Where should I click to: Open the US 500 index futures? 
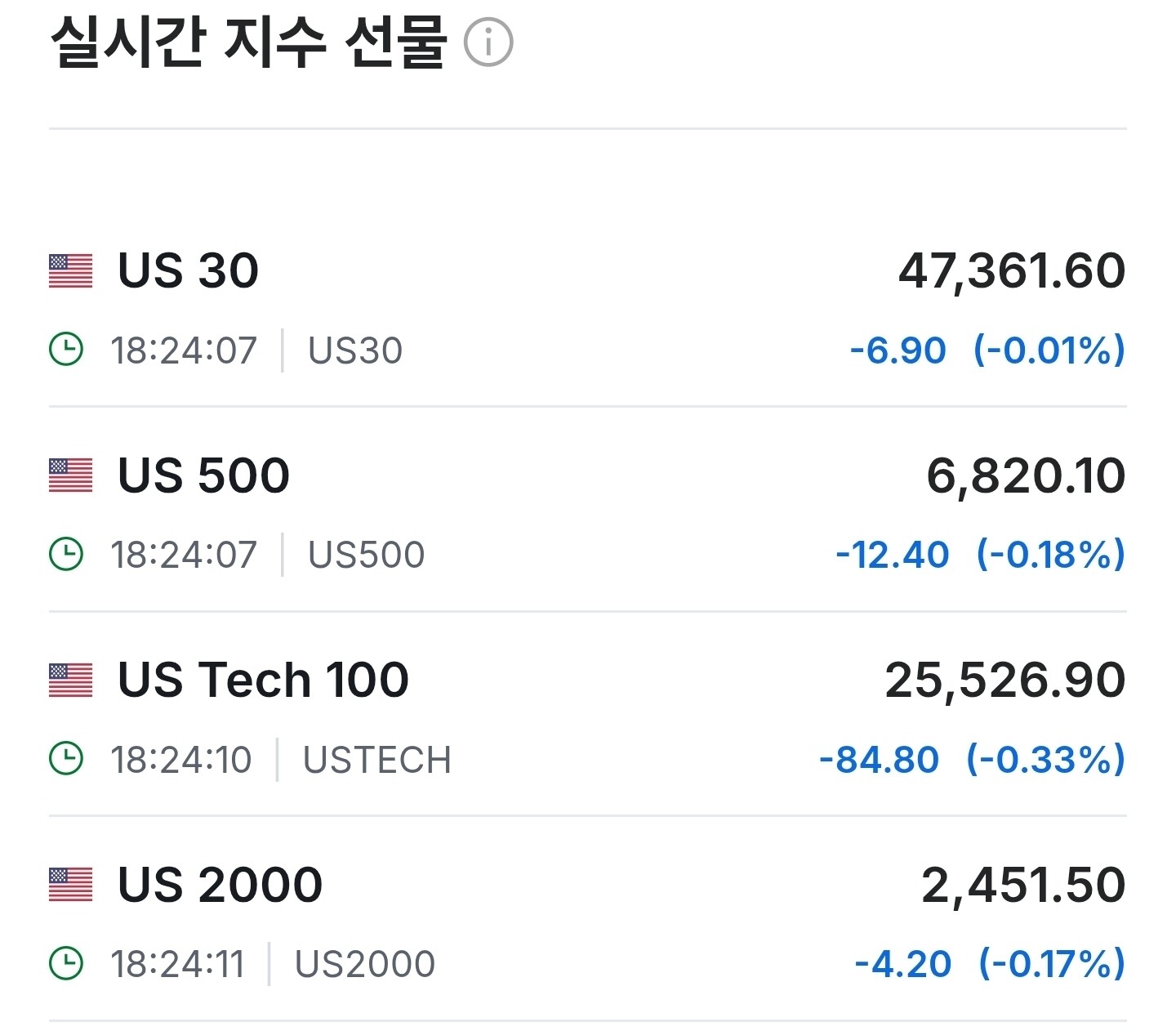204,475
